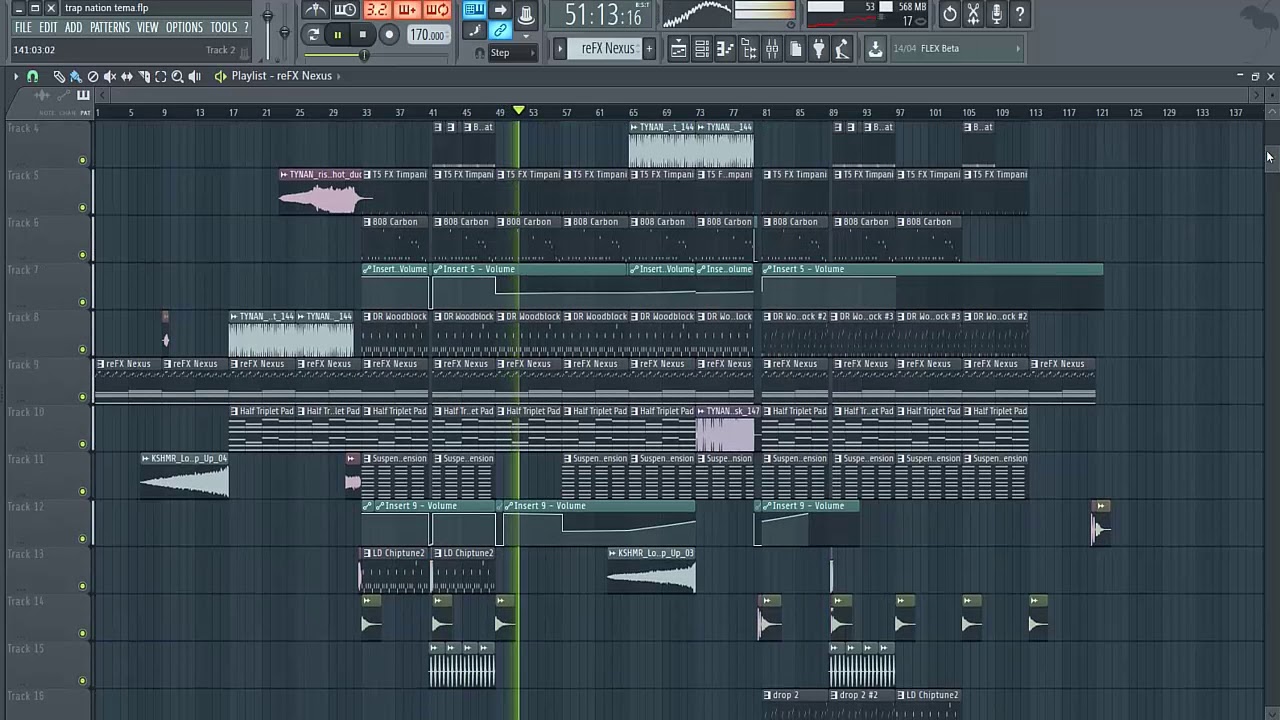Select the Slice tool

coord(144,76)
